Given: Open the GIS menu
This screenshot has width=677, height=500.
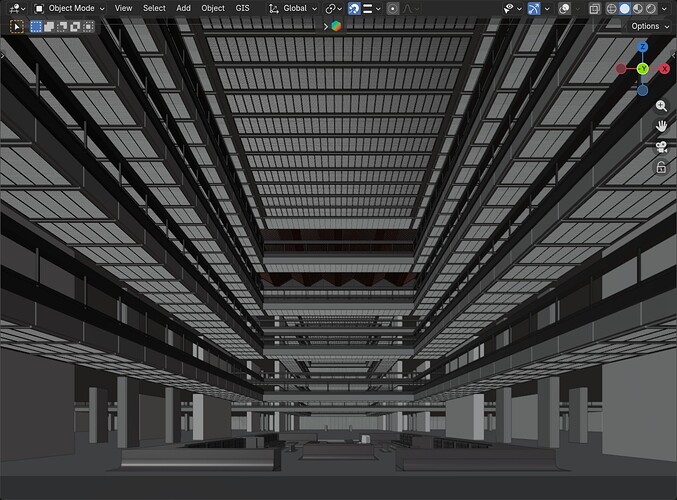Looking at the screenshot, I should point(242,8).
